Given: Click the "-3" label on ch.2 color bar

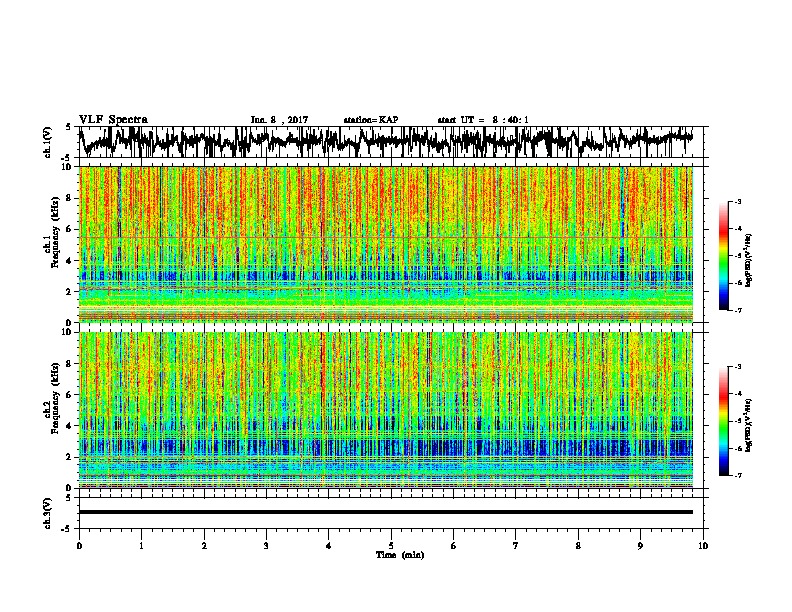Looking at the screenshot, I should tap(737, 367).
